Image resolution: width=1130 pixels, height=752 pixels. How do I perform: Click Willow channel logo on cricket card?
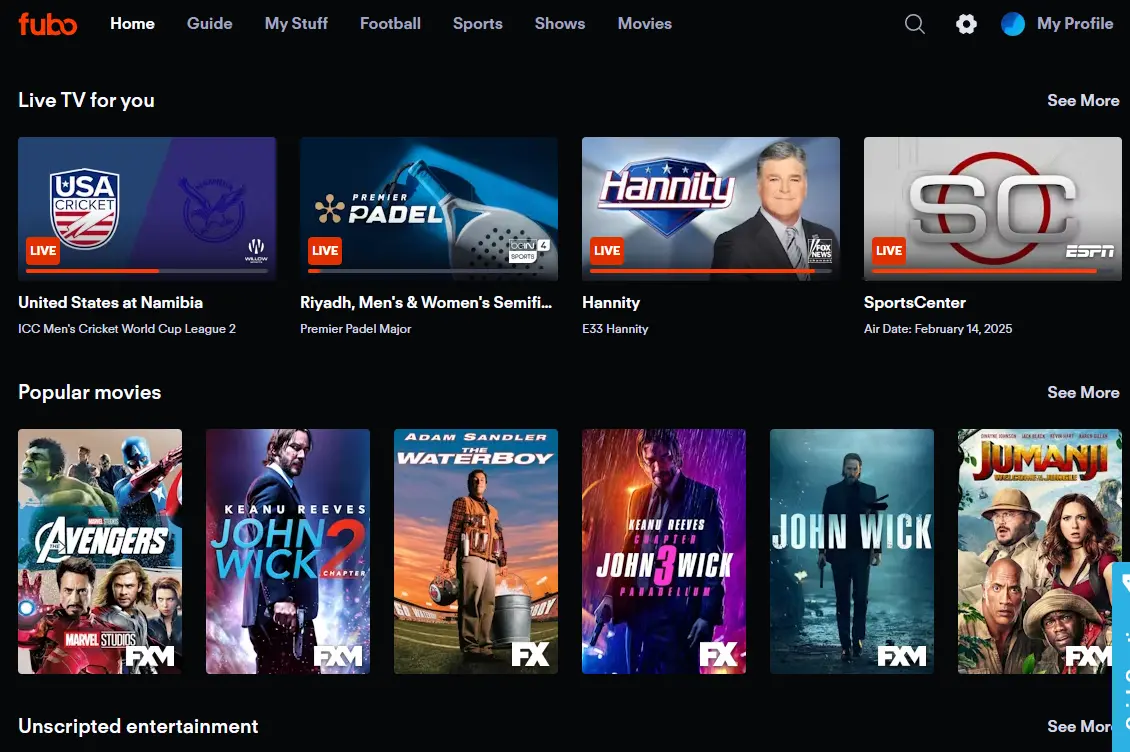click(x=256, y=250)
